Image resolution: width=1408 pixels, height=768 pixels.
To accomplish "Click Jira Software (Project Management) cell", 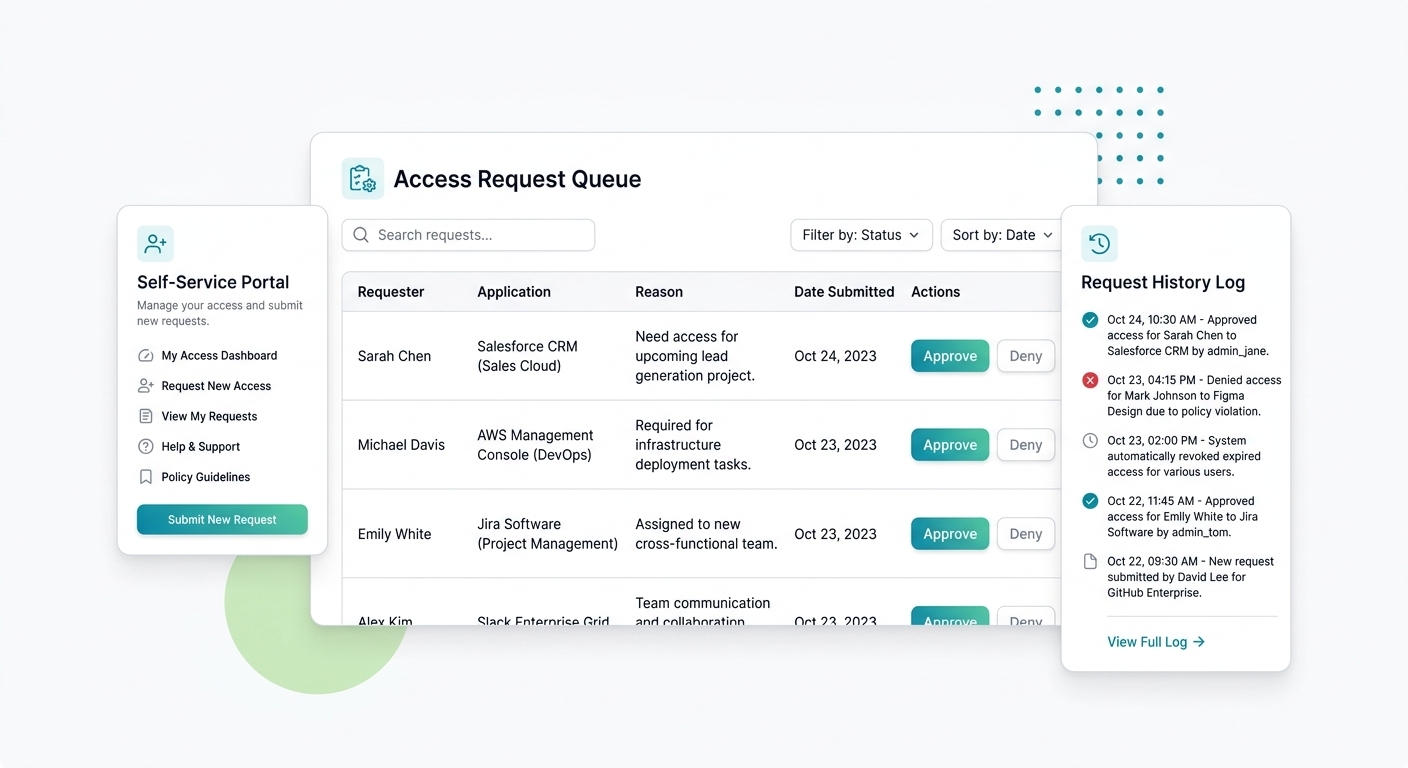I will point(547,534).
